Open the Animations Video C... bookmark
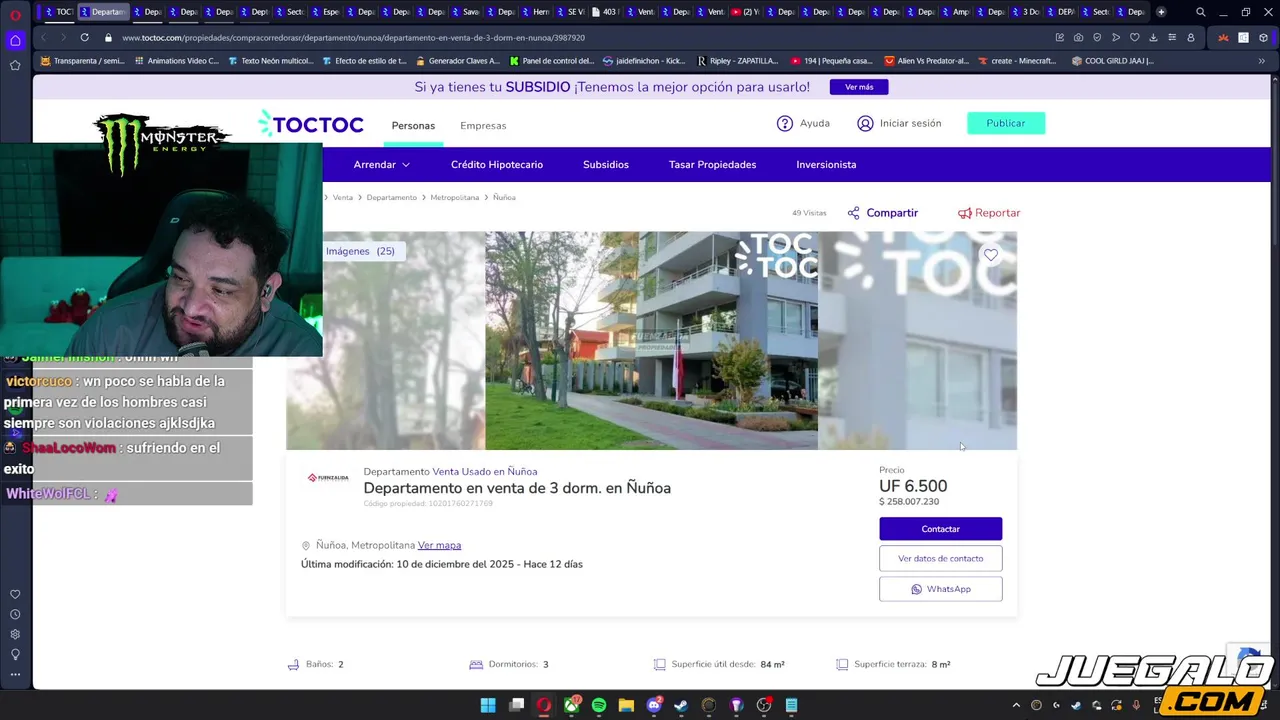Viewport: 1280px width, 720px height. pos(176,61)
